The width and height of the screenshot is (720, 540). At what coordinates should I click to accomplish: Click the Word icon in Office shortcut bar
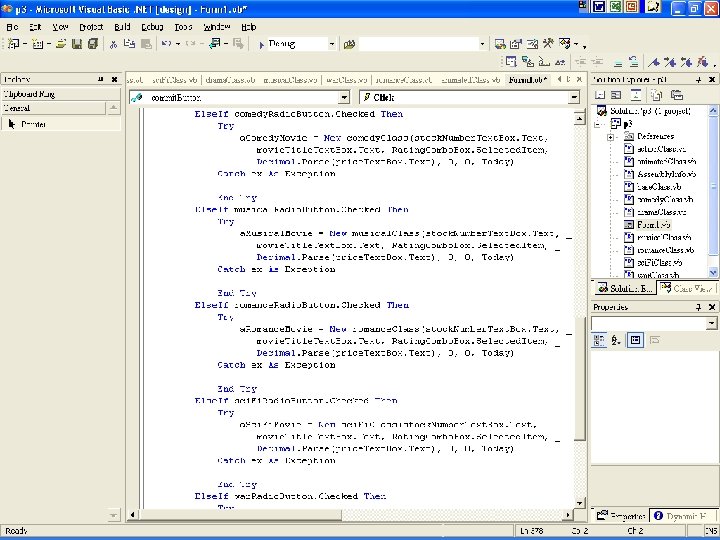599,7
